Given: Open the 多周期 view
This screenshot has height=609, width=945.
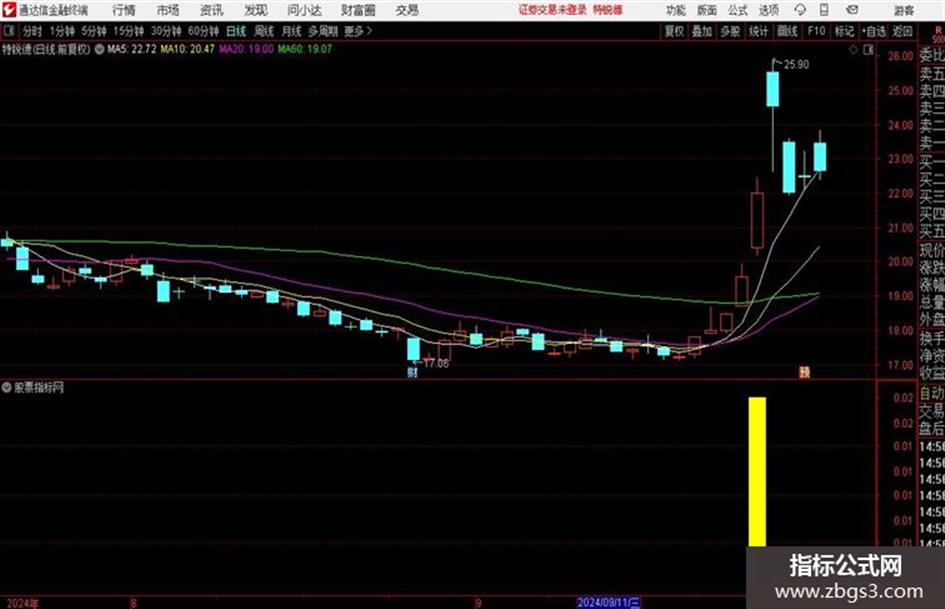Looking at the screenshot, I should pyautogui.click(x=323, y=31).
